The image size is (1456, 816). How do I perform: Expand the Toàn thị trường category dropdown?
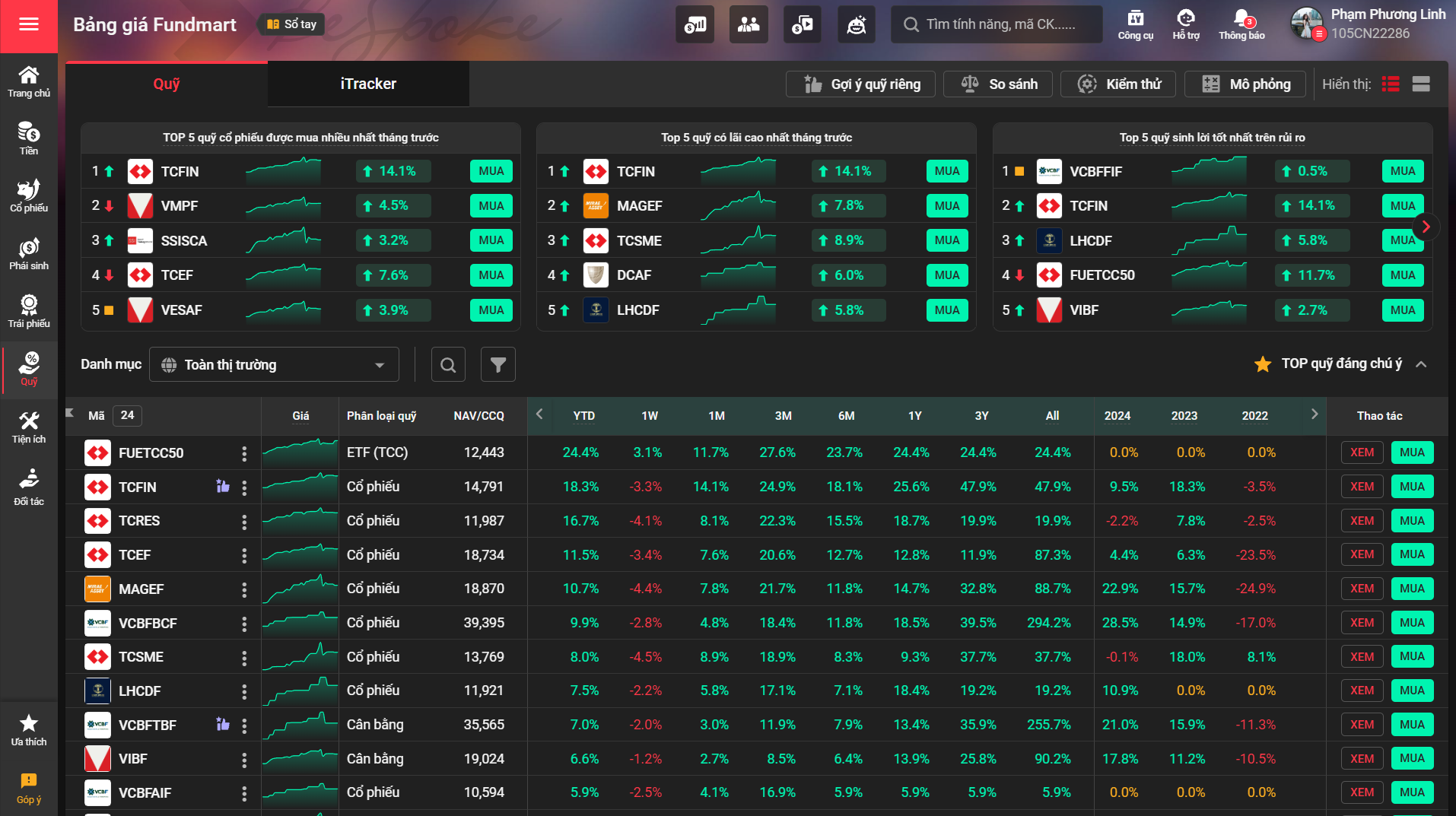click(x=275, y=365)
